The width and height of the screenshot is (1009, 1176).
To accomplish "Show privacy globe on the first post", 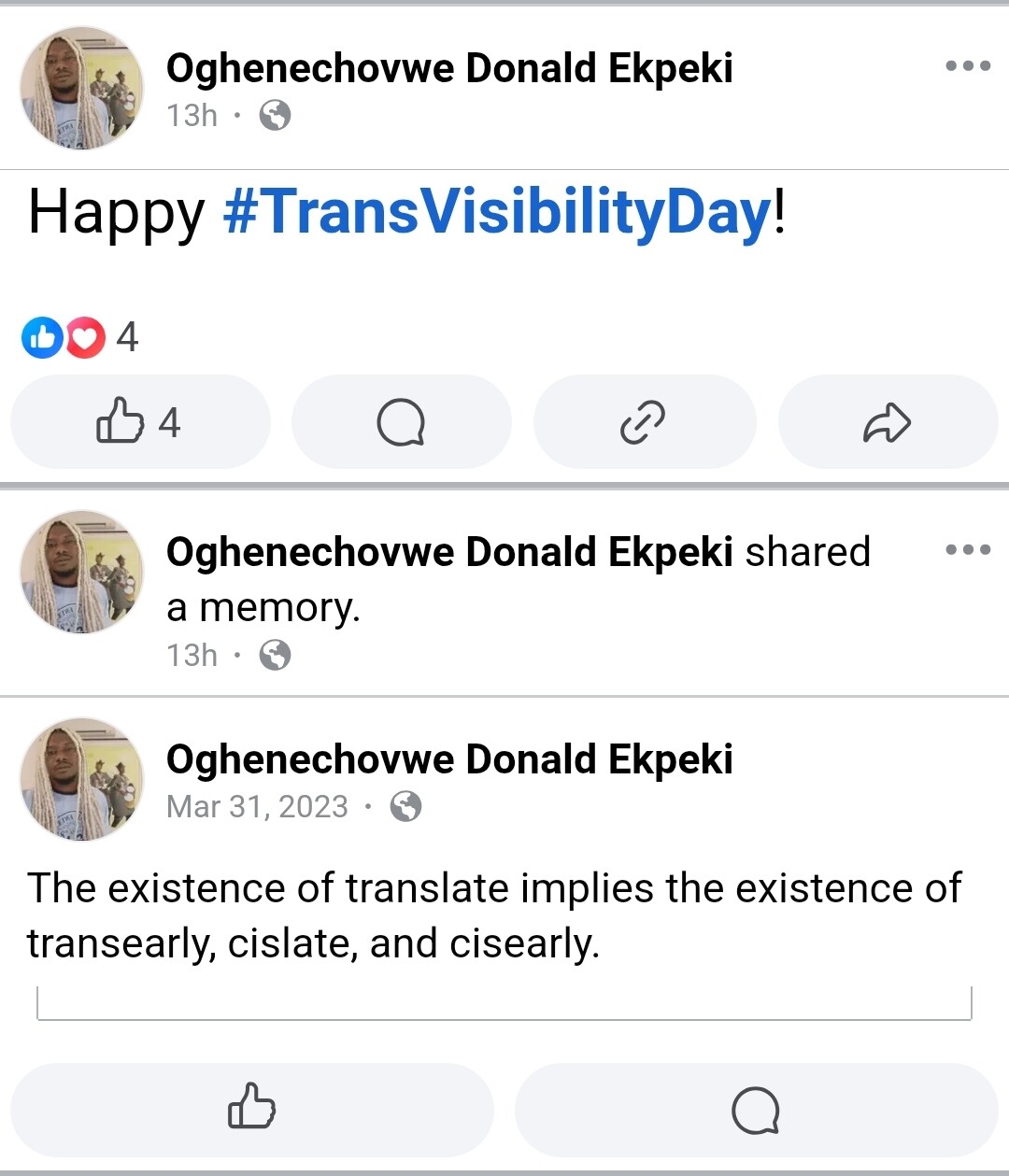I will click(x=275, y=115).
